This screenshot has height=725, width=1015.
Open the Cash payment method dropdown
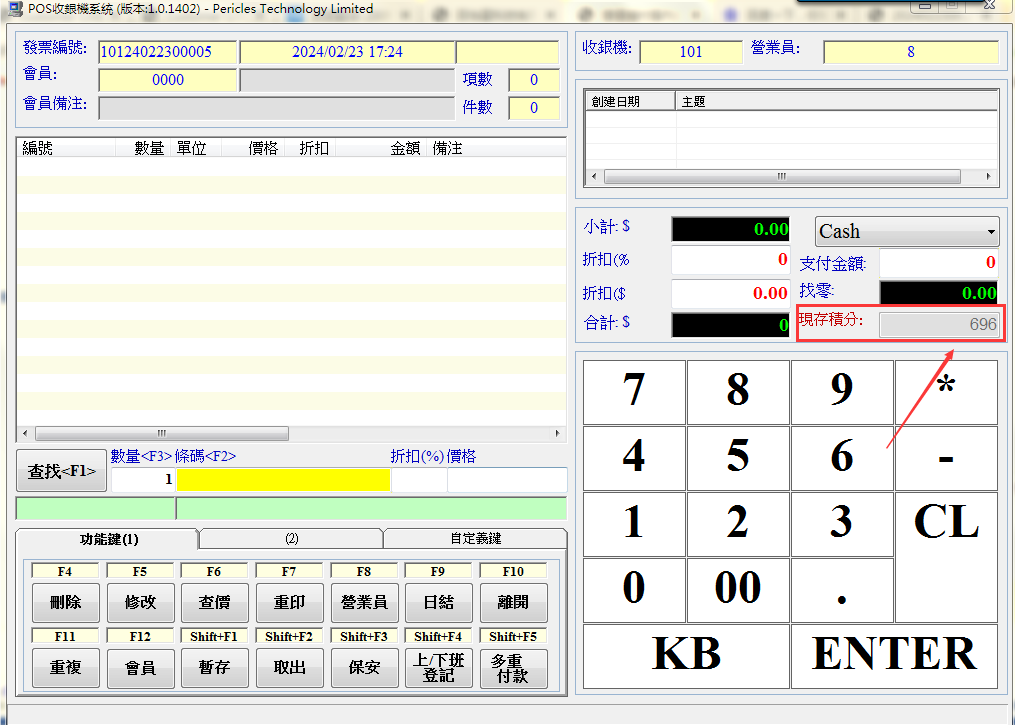tap(906, 231)
